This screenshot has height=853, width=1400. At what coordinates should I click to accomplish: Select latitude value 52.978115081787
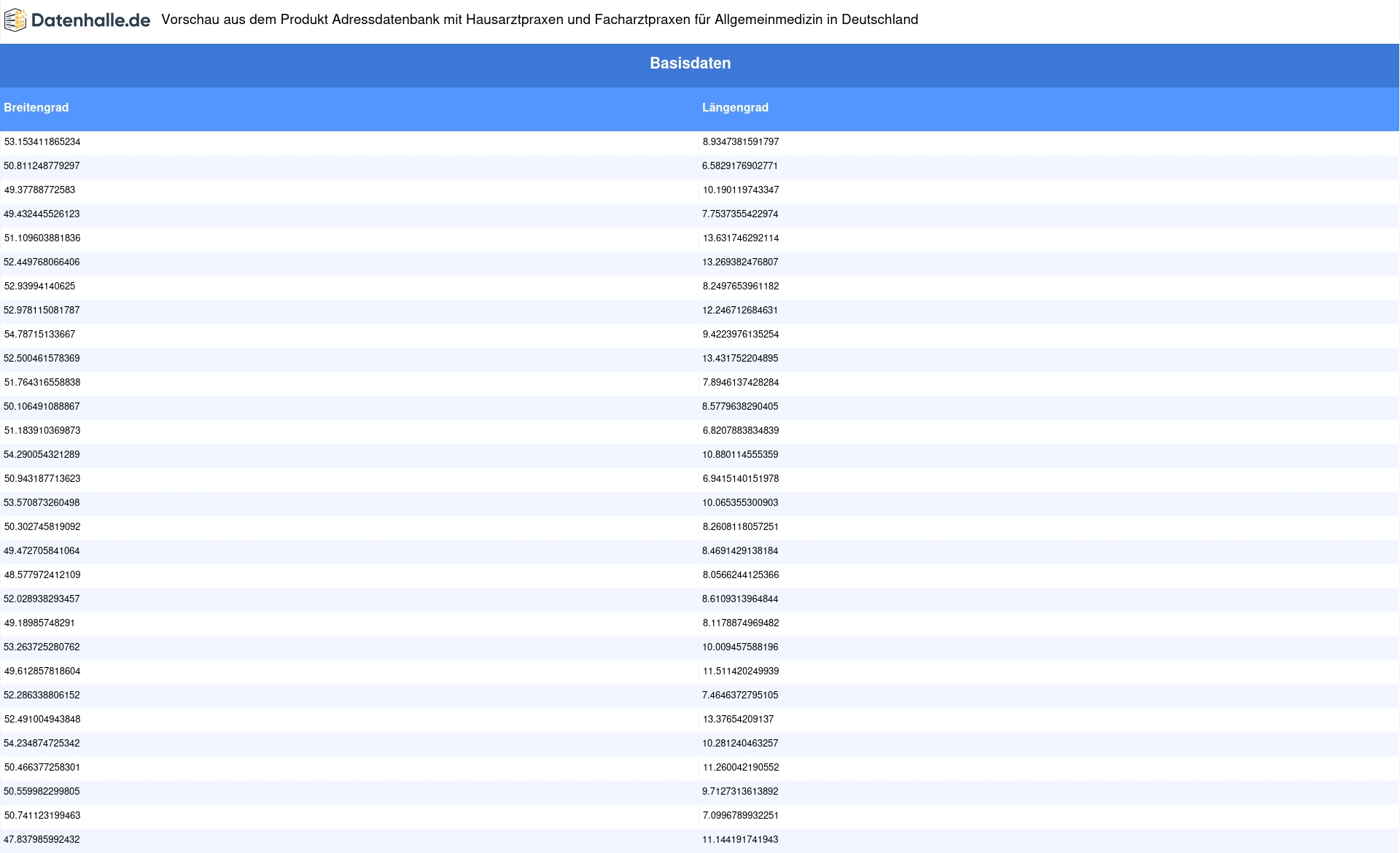click(42, 311)
